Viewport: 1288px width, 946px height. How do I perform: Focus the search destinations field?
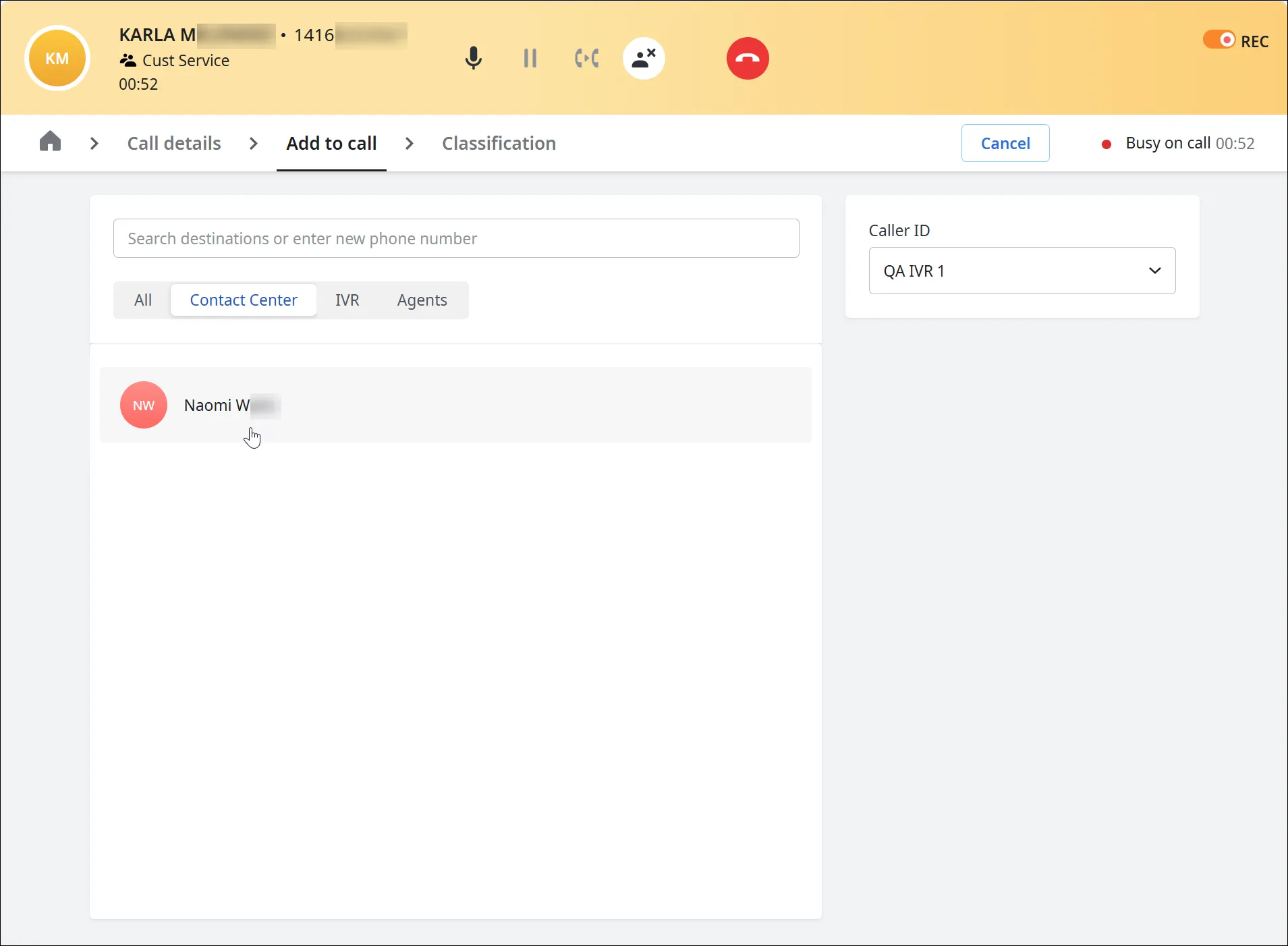456,238
